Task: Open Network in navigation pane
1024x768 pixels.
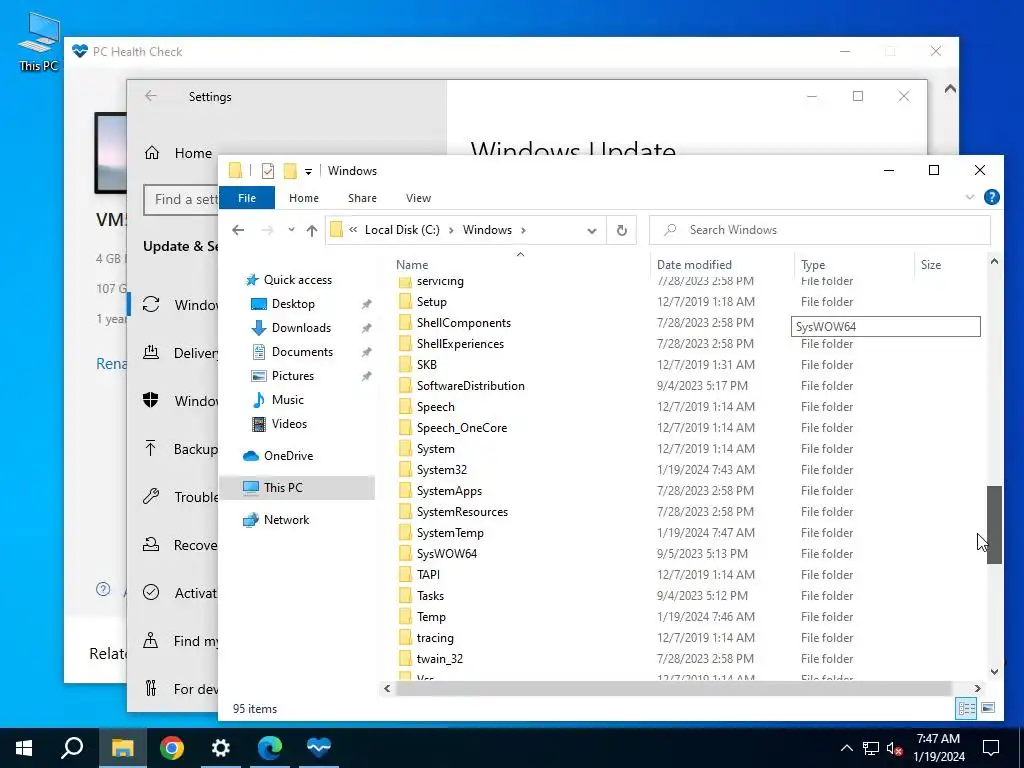Action: [286, 520]
